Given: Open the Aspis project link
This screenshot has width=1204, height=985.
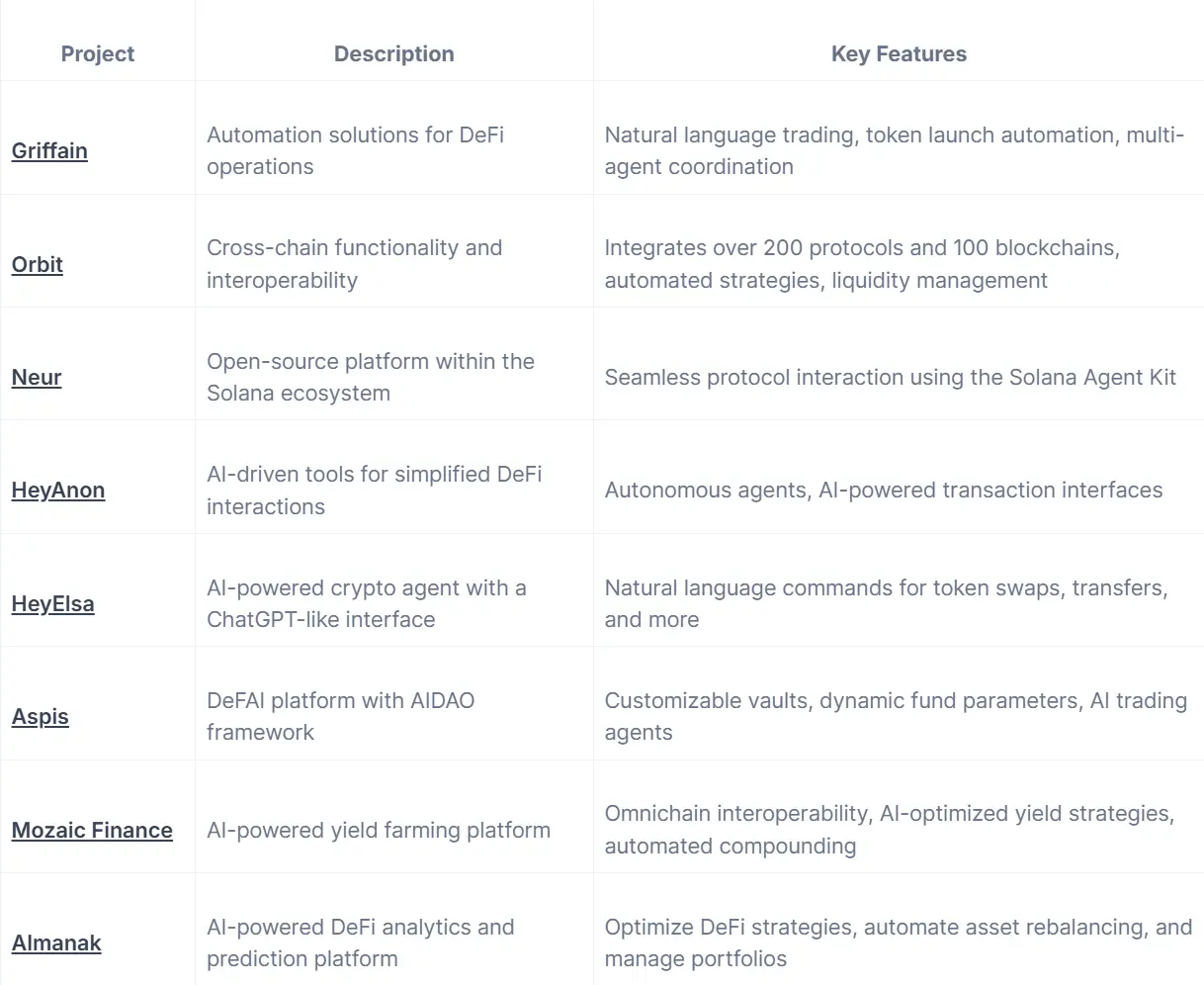Looking at the screenshot, I should [x=41, y=717].
